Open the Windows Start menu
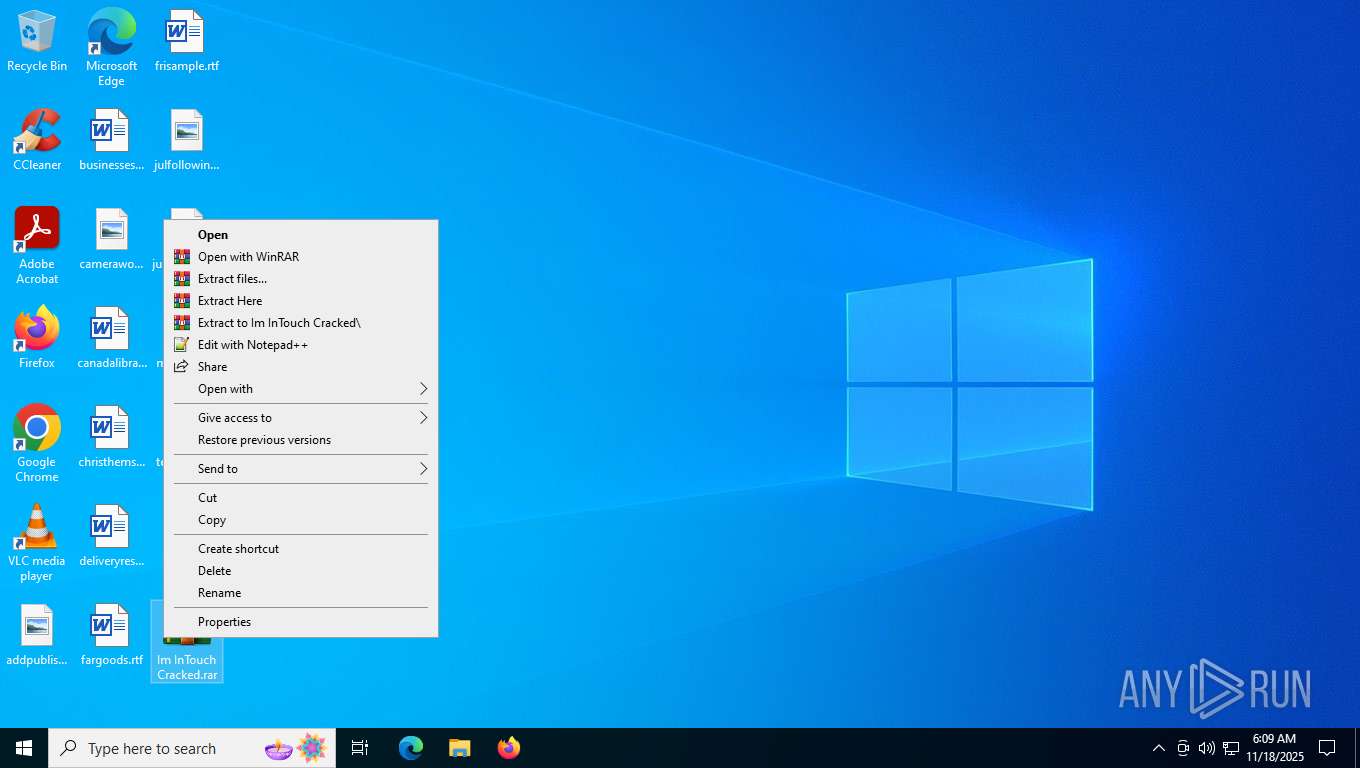 pos(24,748)
